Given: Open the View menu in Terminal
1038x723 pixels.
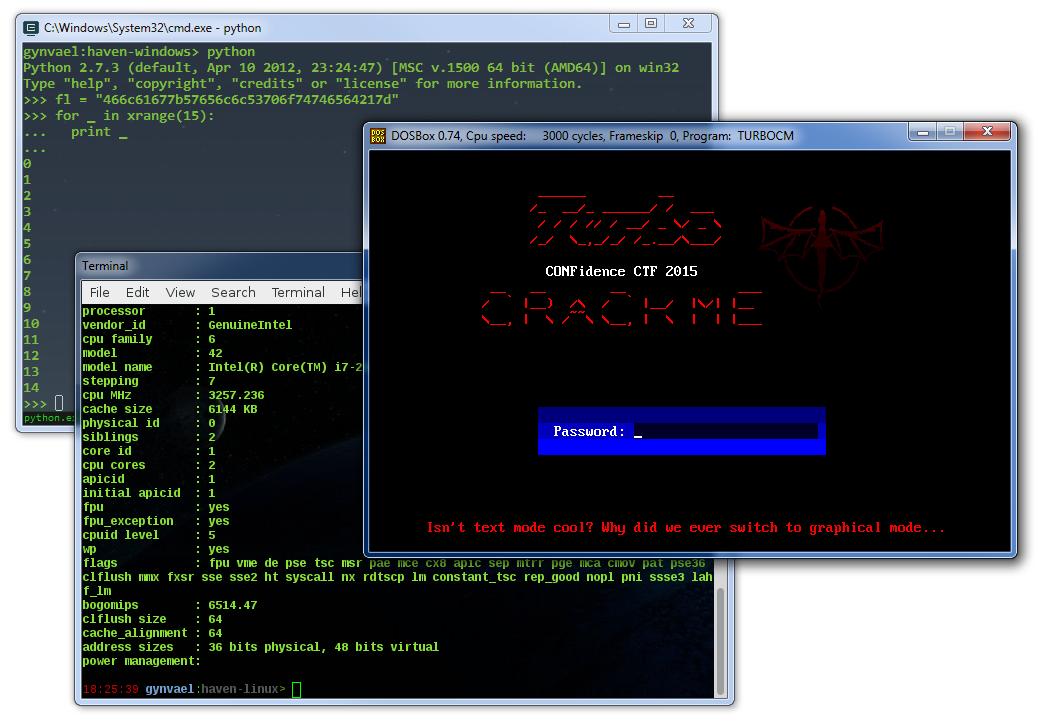Looking at the screenshot, I should 180,292.
